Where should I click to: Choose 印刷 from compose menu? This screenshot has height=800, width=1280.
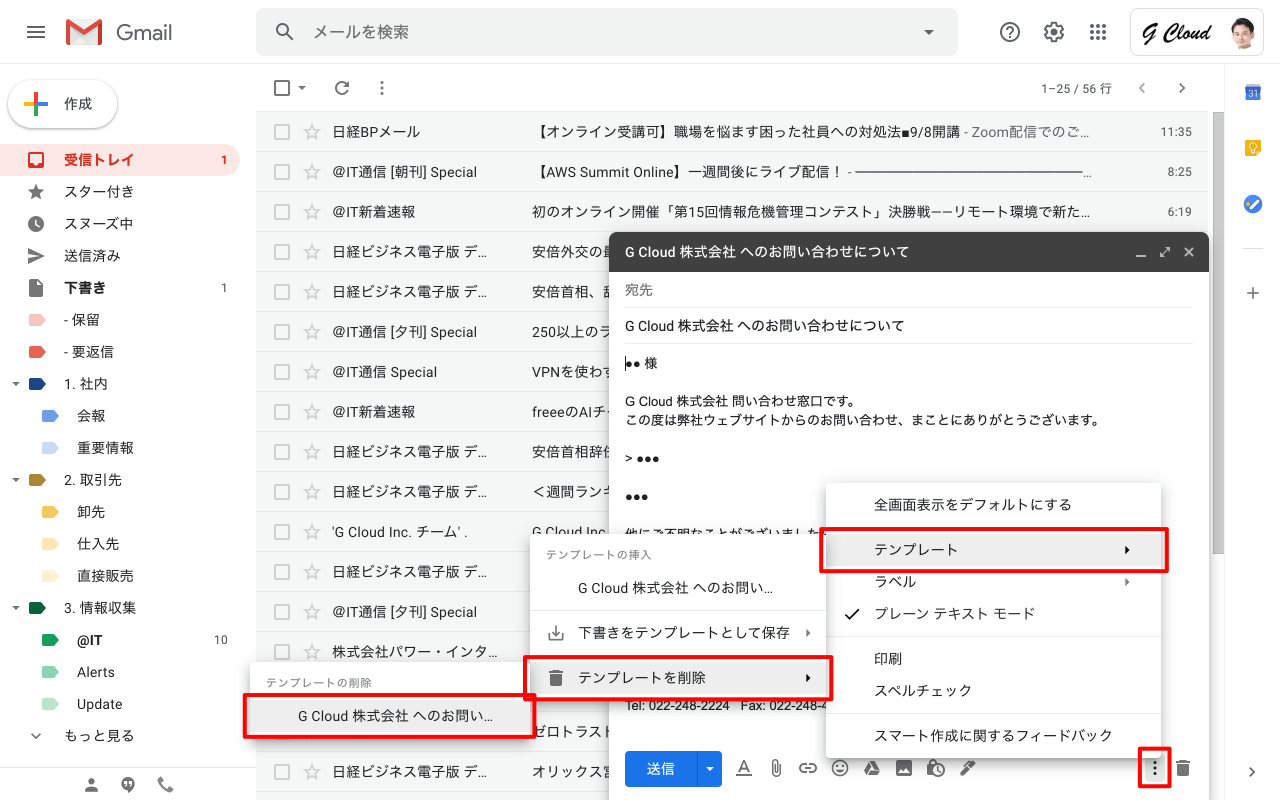coord(993,659)
